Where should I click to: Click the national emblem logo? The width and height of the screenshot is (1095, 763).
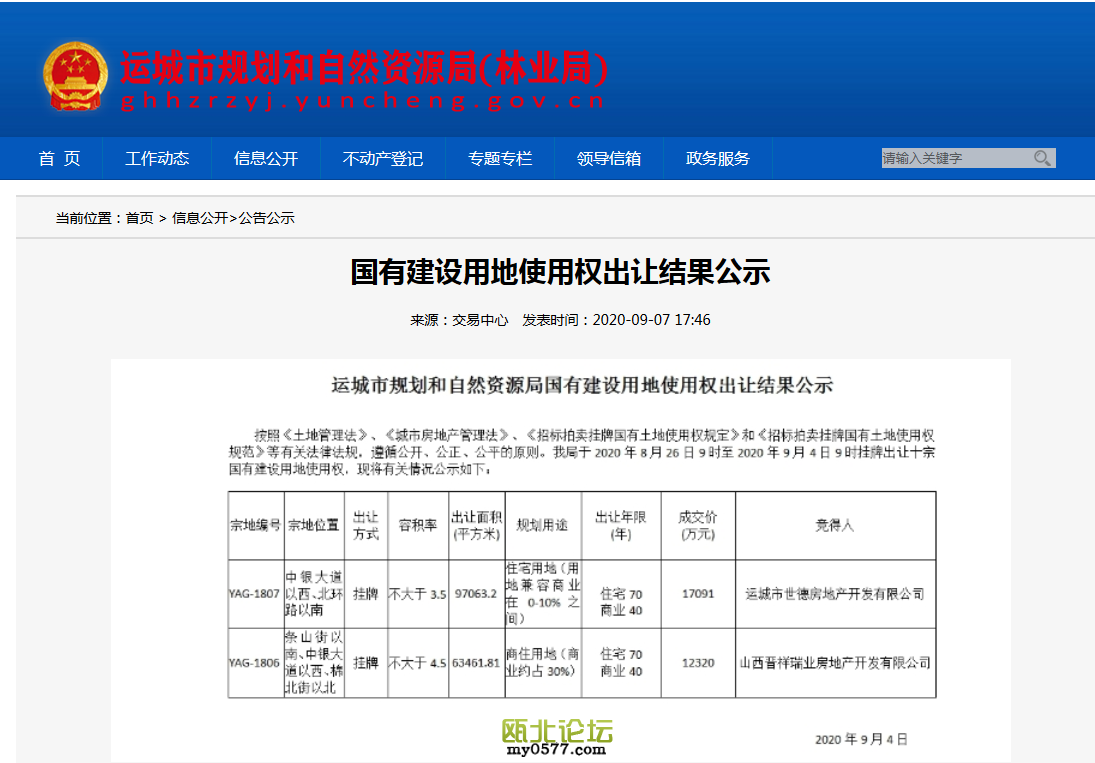click(x=75, y=76)
